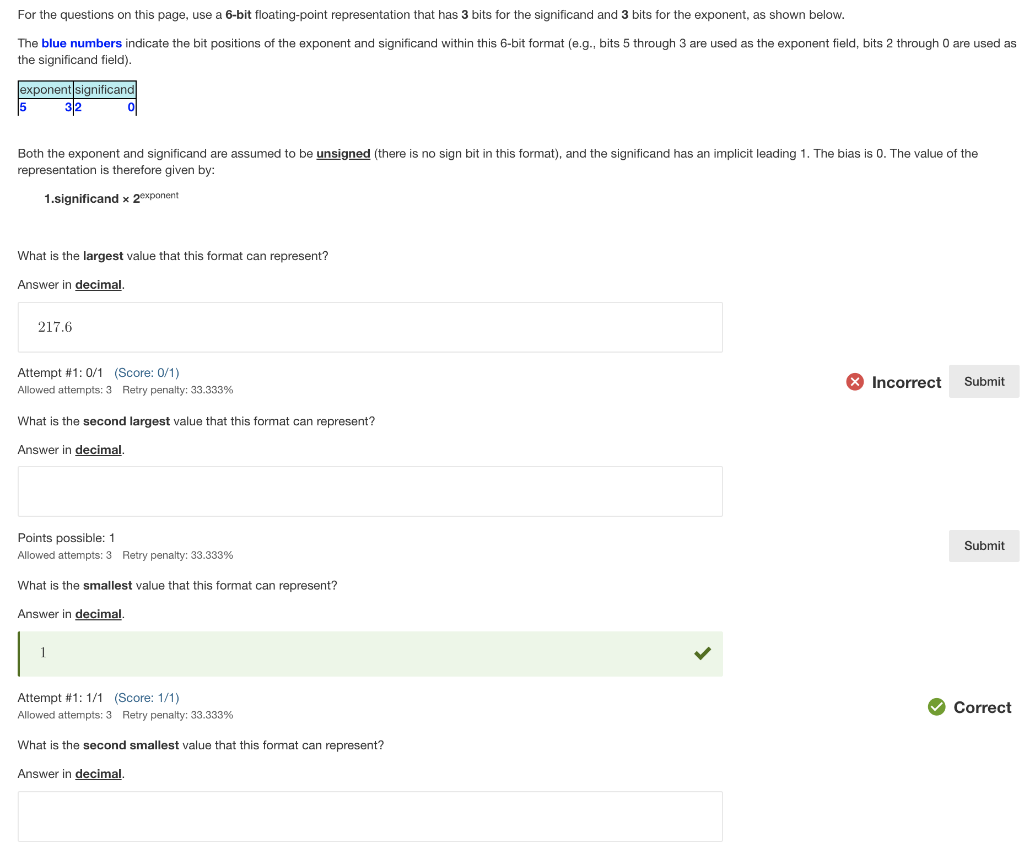Open the Score: 0/1 link
Image resolution: width=1024 pixels, height=854 pixels.
pos(146,372)
